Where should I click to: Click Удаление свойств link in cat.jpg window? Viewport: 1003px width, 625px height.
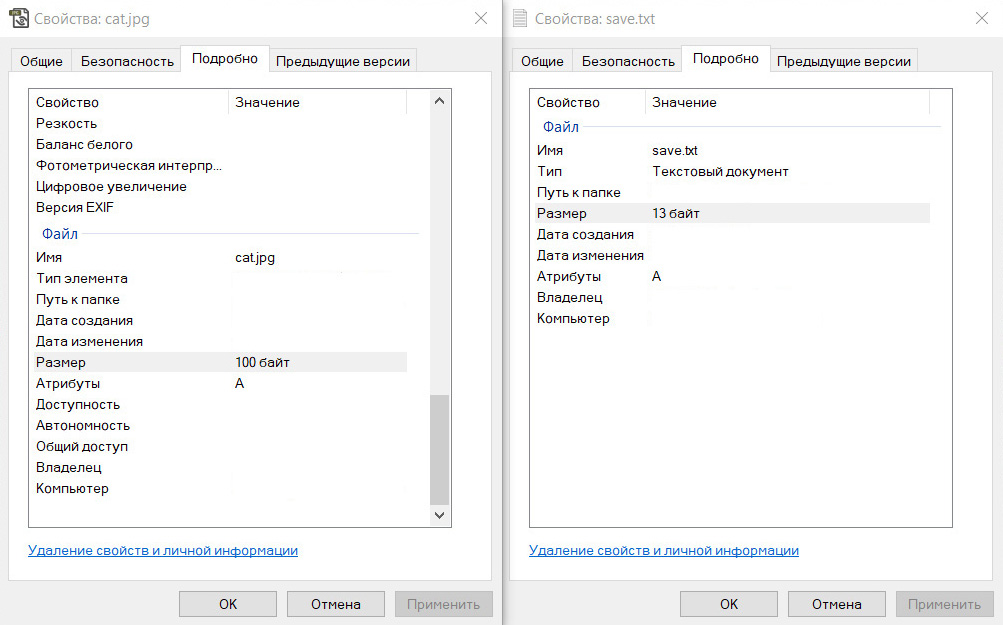(163, 551)
